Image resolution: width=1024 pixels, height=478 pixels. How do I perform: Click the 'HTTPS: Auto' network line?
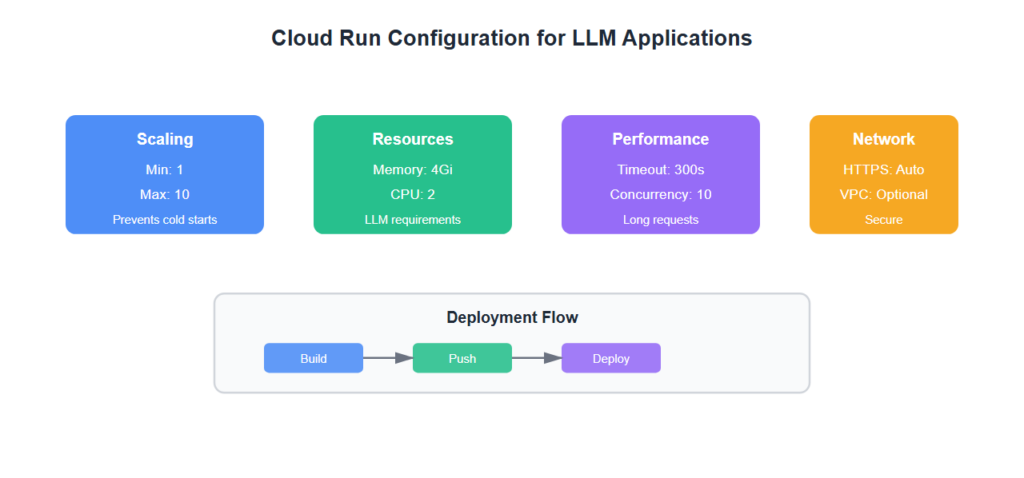(883, 170)
